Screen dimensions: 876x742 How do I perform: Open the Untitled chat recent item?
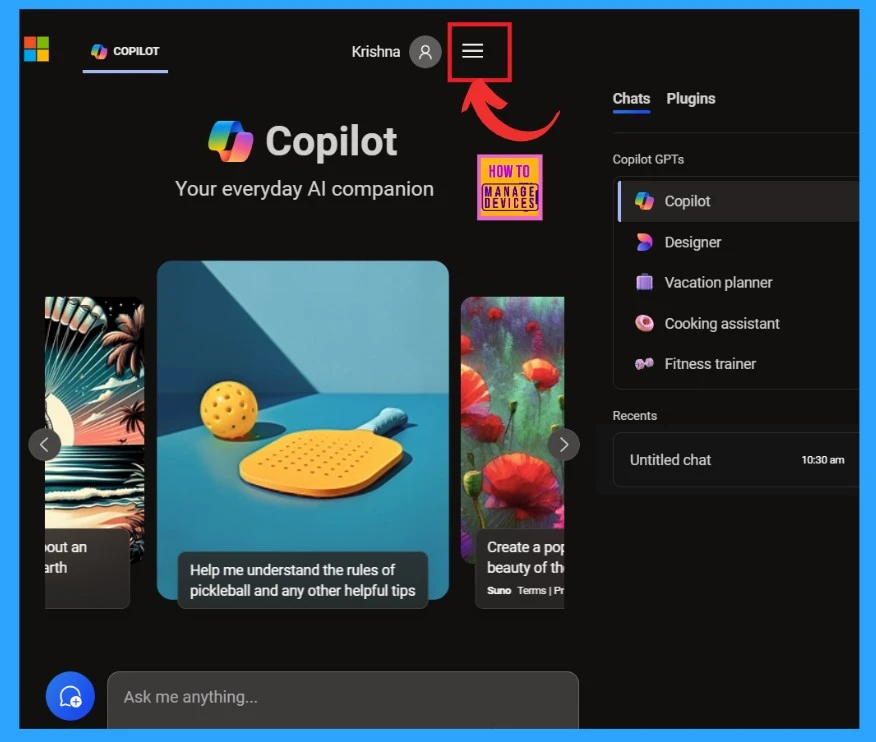click(736, 460)
